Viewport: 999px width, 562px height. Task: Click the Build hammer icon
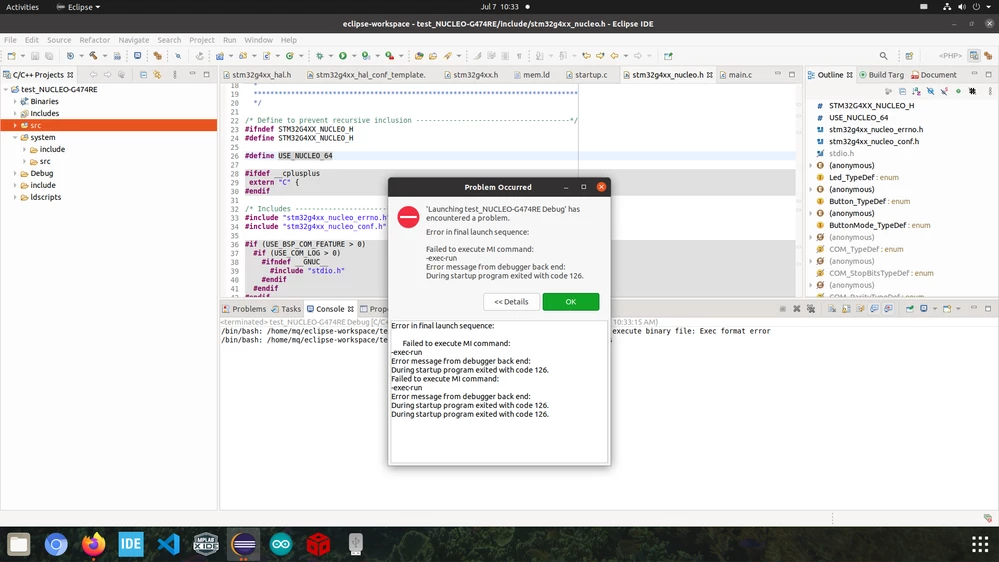tap(93, 56)
